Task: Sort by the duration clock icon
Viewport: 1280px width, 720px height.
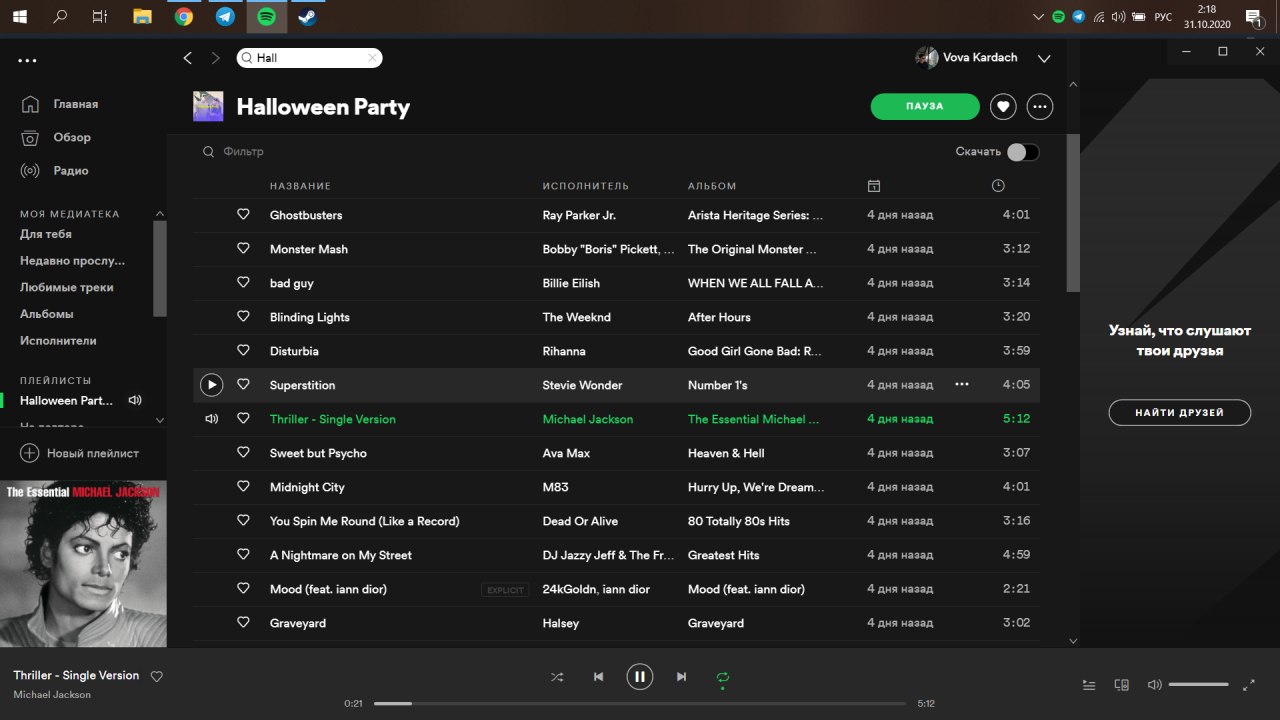Action: pos(998,186)
